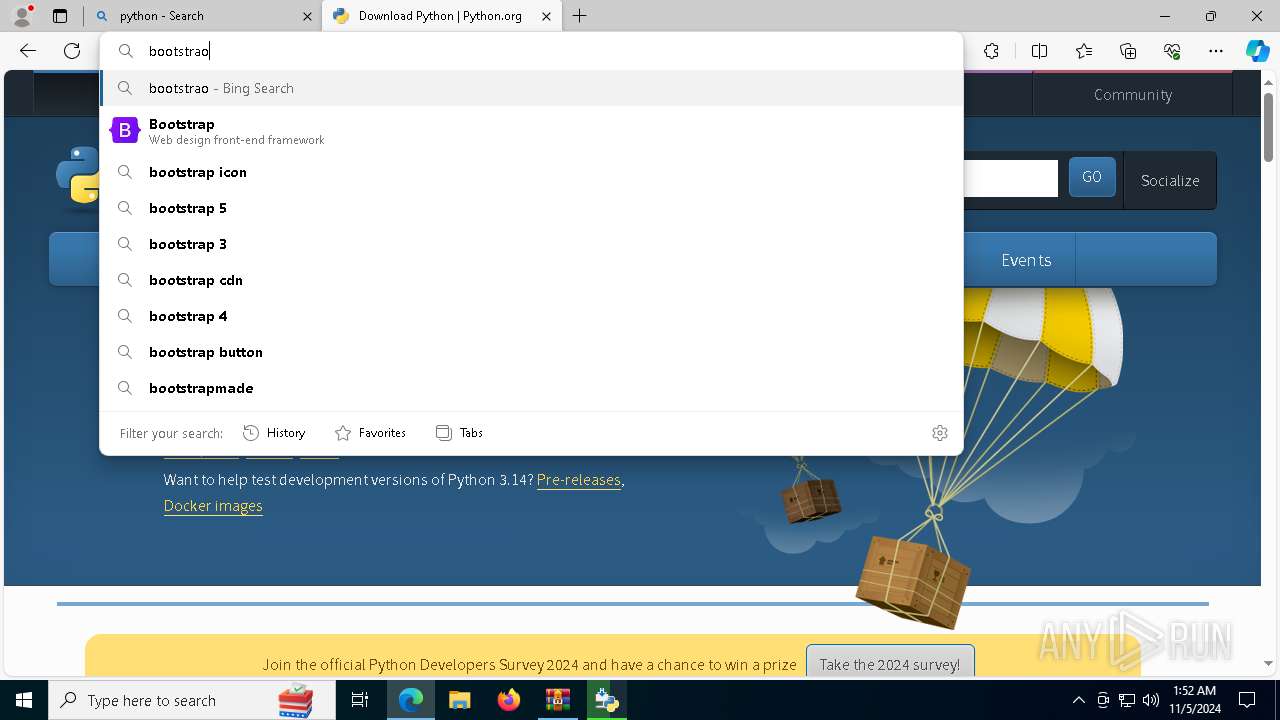Choose the bootstrap icon suggestion

[x=532, y=172]
